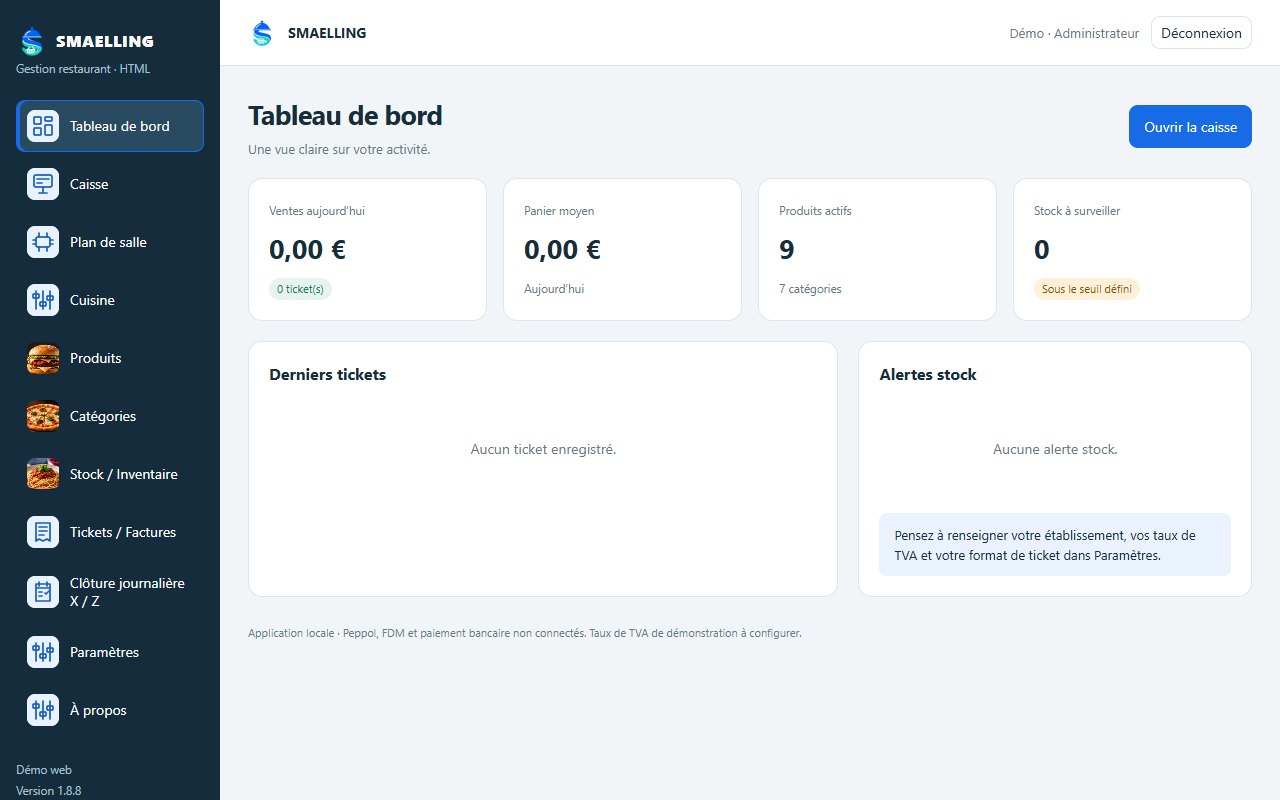Image resolution: width=1280 pixels, height=800 pixels.
Task: Click the Tableau de bord sidebar icon
Action: coord(43,126)
